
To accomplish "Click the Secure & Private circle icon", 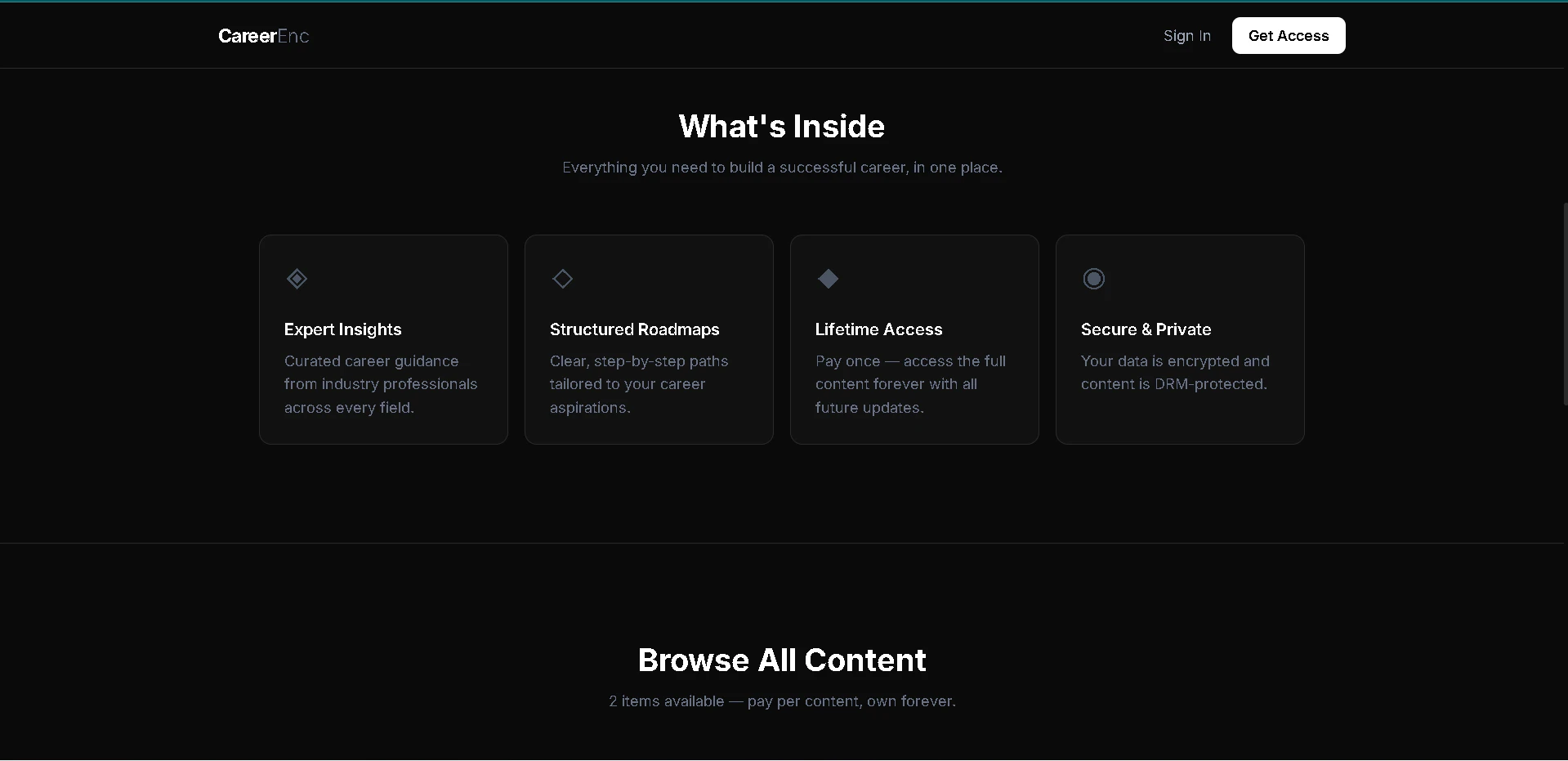I will tap(1093, 279).
